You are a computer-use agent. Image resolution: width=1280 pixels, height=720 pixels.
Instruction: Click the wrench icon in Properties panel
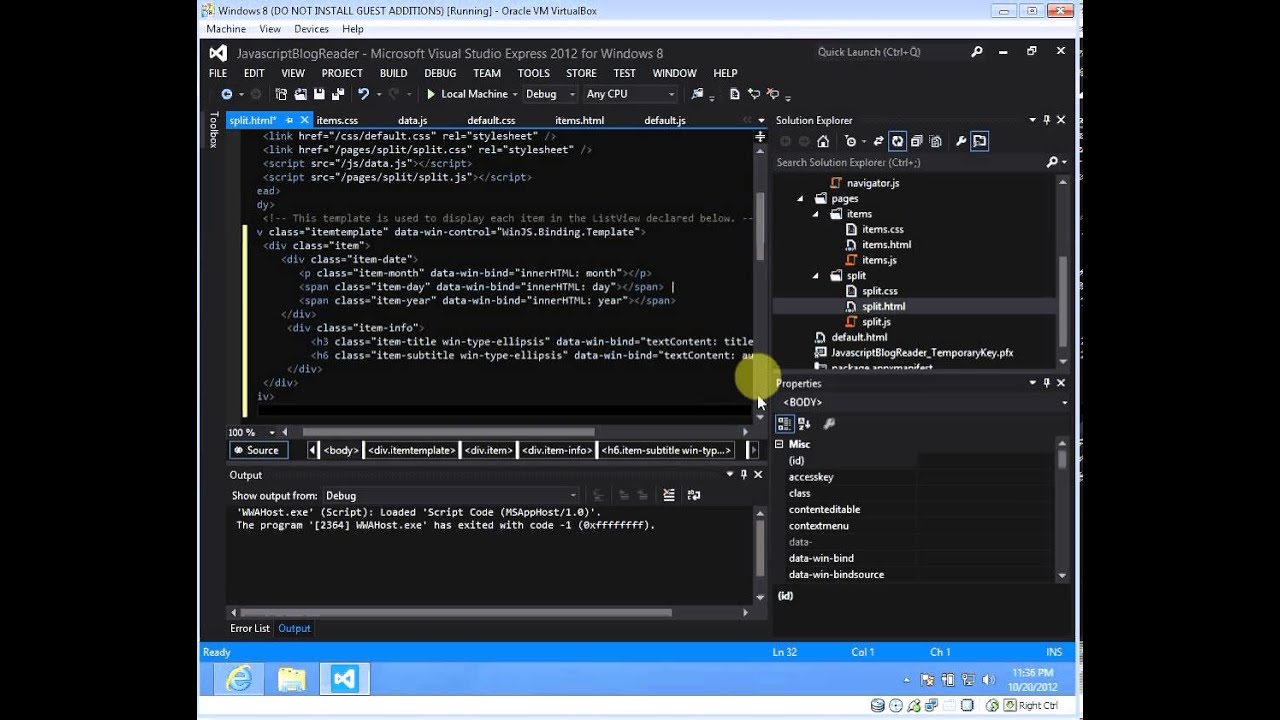[829, 424]
